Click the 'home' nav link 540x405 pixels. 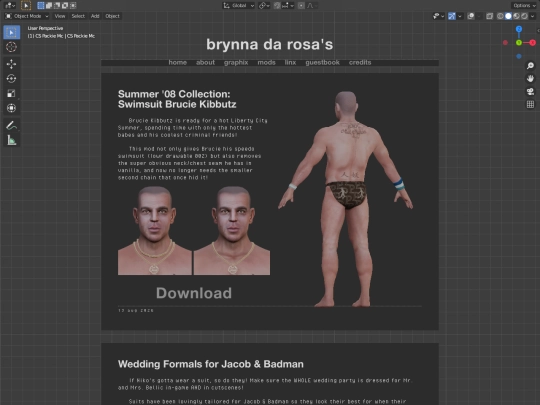pyautogui.click(x=178, y=62)
